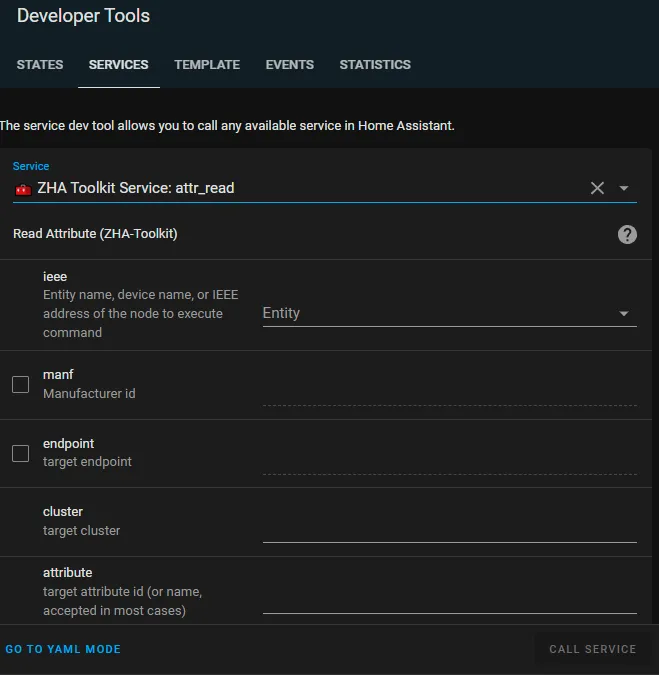Open the help icon for Read Attribute

coord(627,235)
